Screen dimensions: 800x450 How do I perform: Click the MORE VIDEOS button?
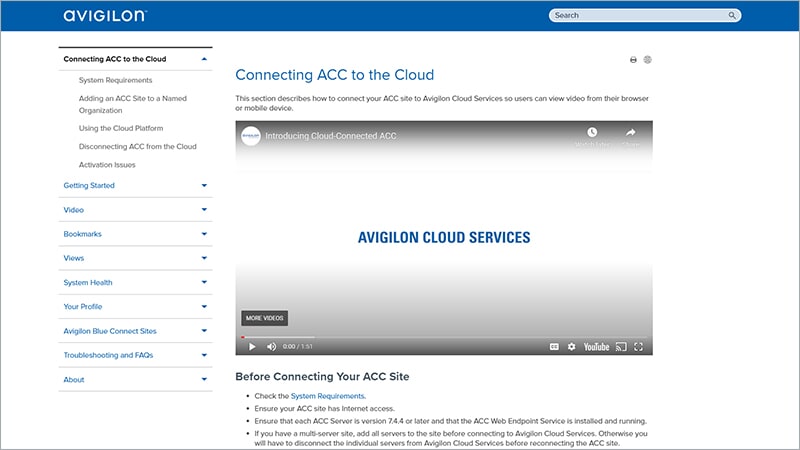pos(264,318)
